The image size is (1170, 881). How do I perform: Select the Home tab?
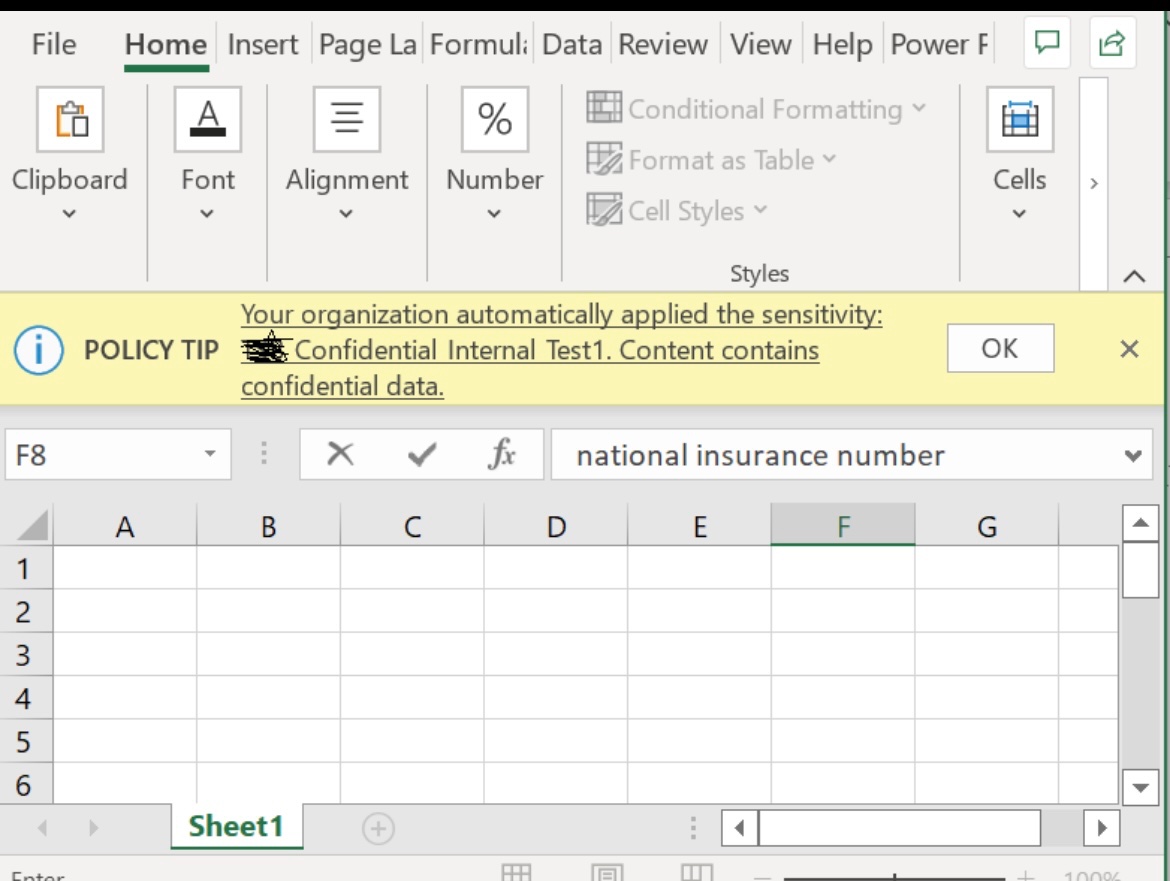point(166,44)
